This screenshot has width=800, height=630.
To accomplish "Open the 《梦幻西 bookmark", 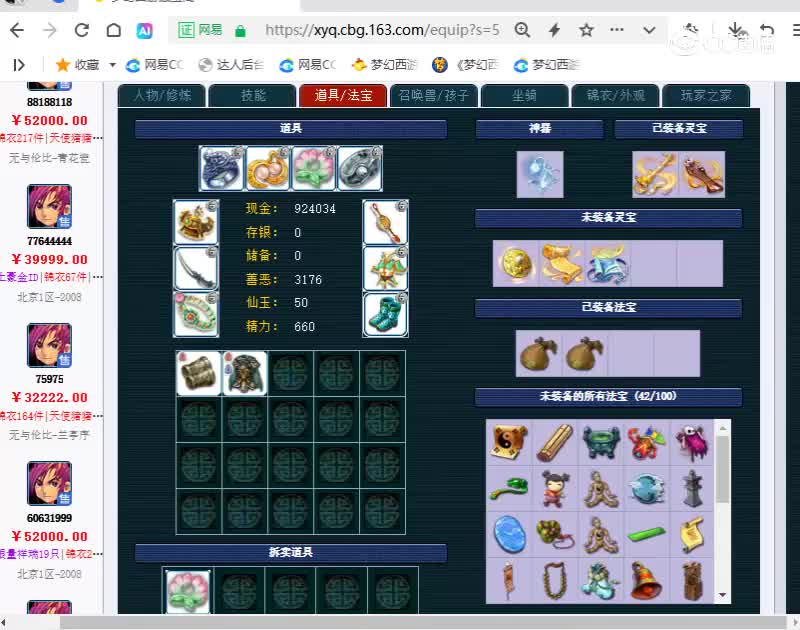I will [x=466, y=65].
